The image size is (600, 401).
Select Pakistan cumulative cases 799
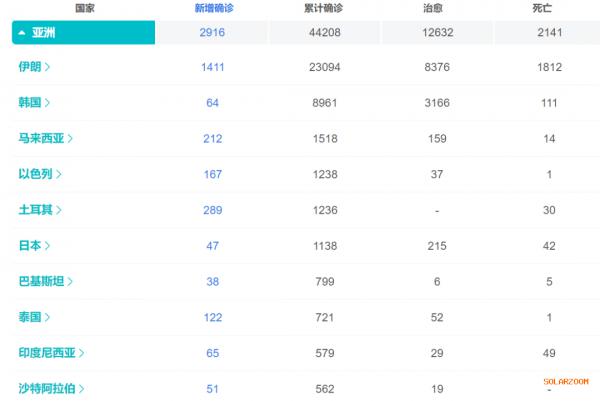(x=325, y=282)
